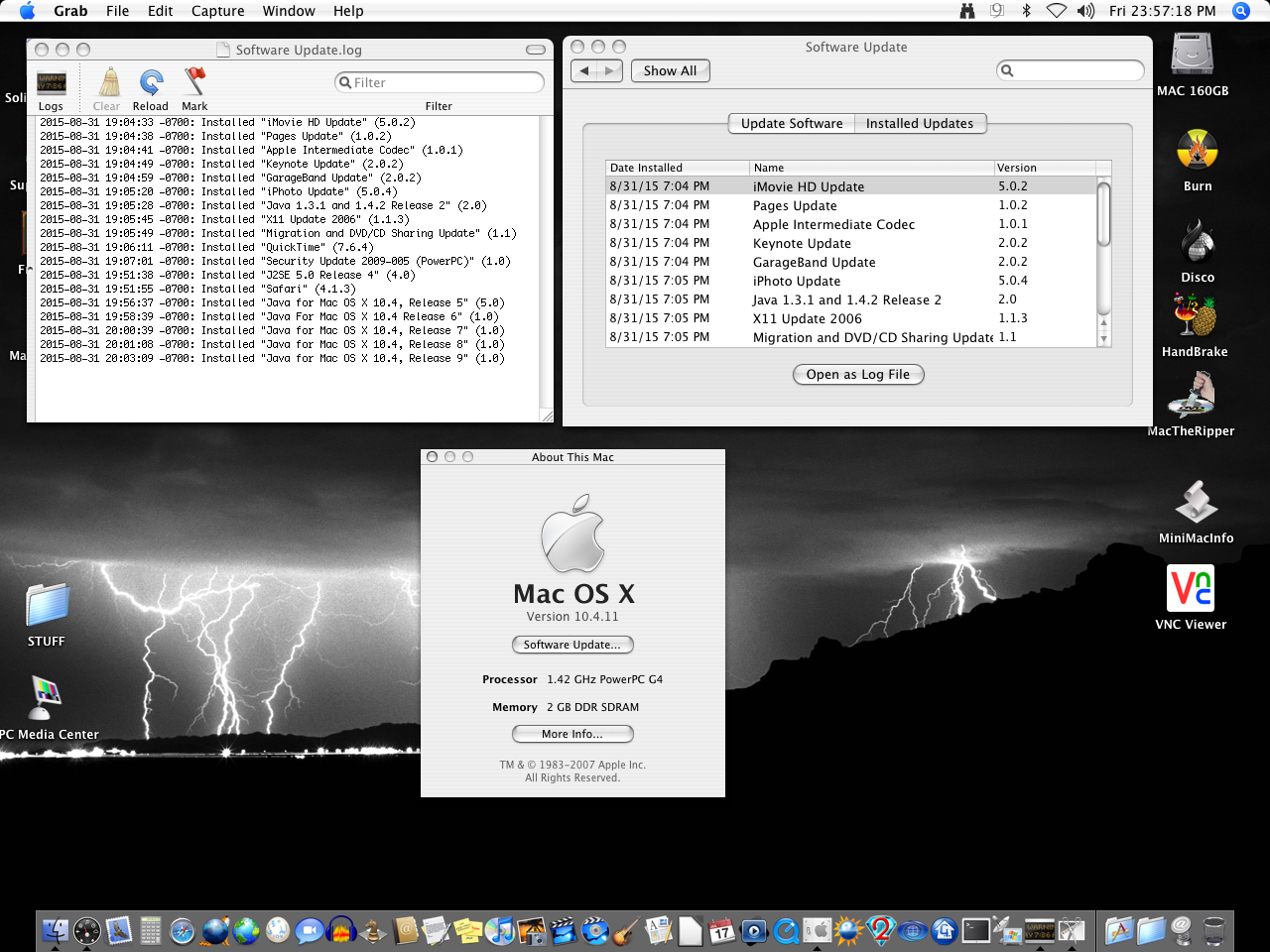
Task: Open the Apple menu
Action: point(27,11)
